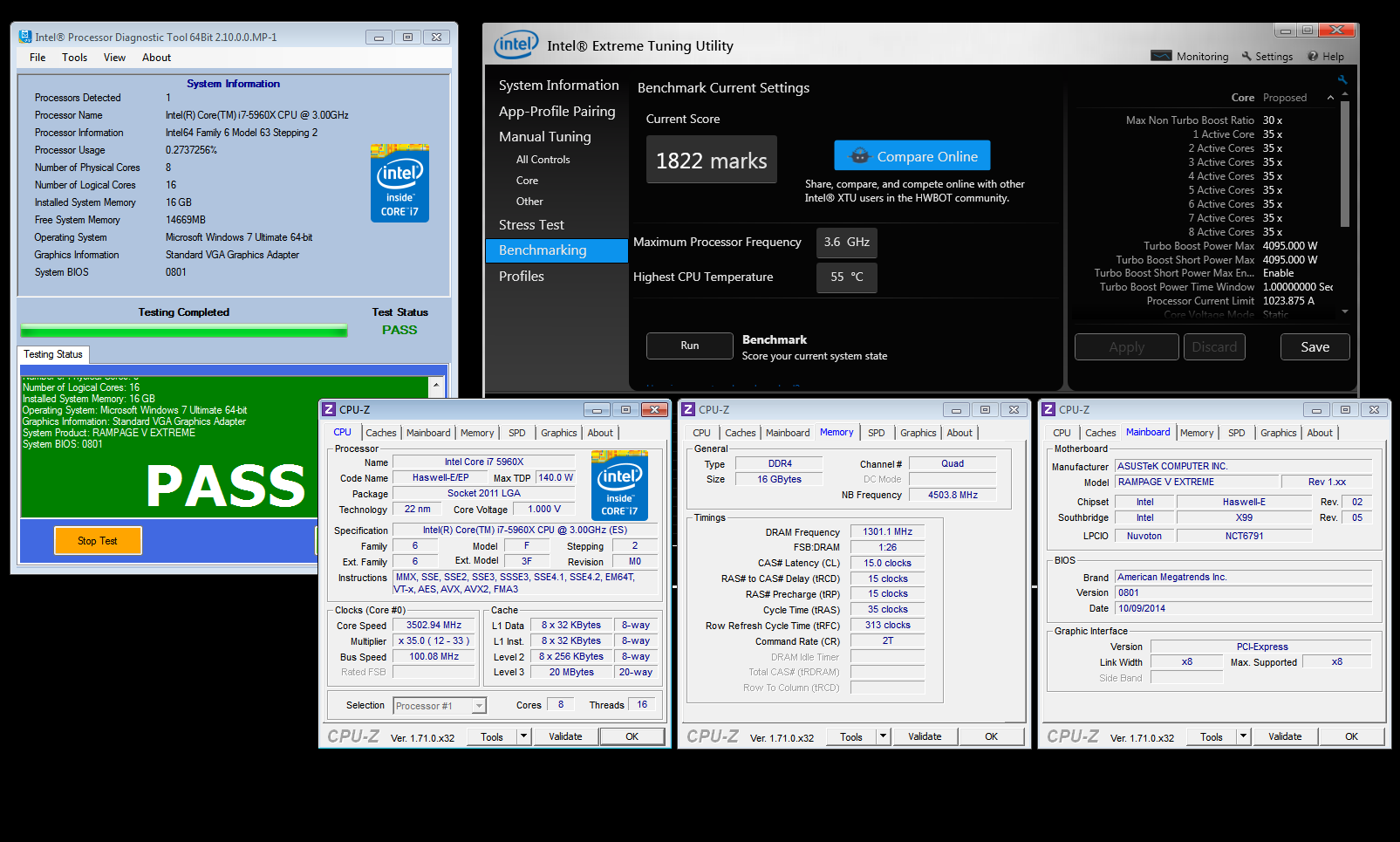Screen dimensions: 1400x842
Task: Open the File menu in Processor Diagnostic Tool
Action: pyautogui.click(x=38, y=58)
